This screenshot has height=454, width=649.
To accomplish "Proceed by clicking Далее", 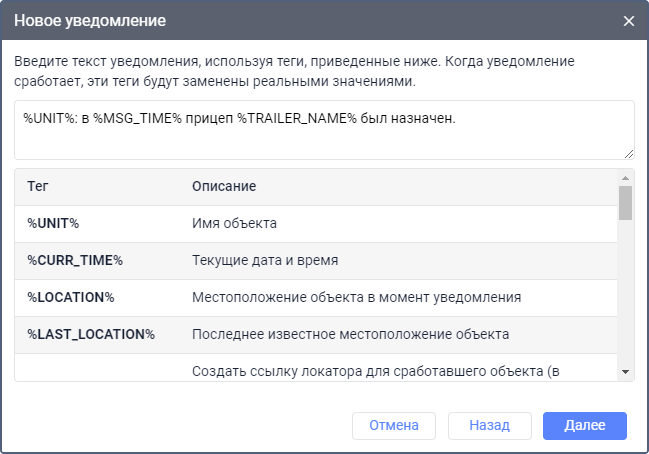I will point(585,425).
